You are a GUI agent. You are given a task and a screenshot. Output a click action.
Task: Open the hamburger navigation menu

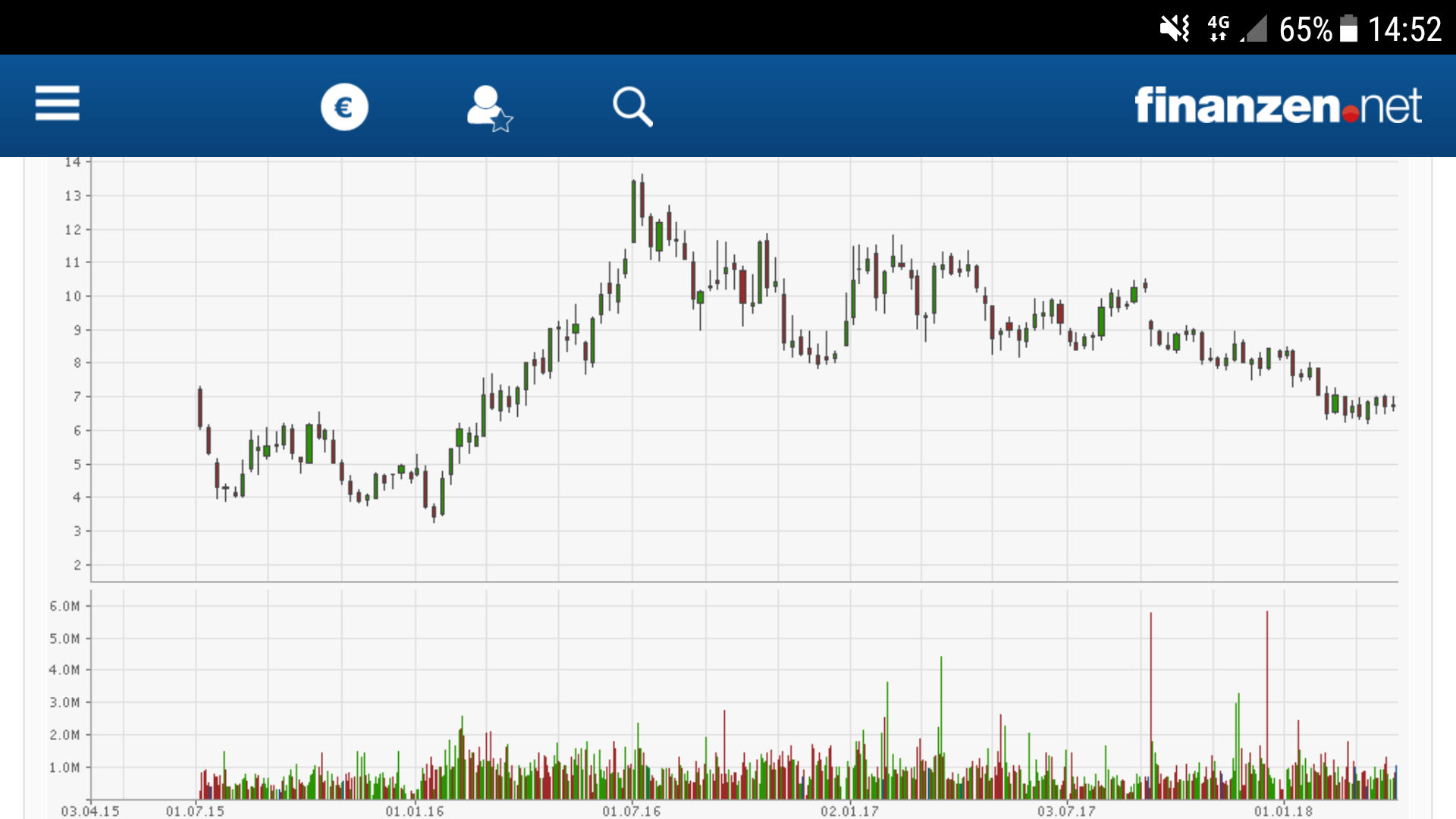pyautogui.click(x=57, y=103)
